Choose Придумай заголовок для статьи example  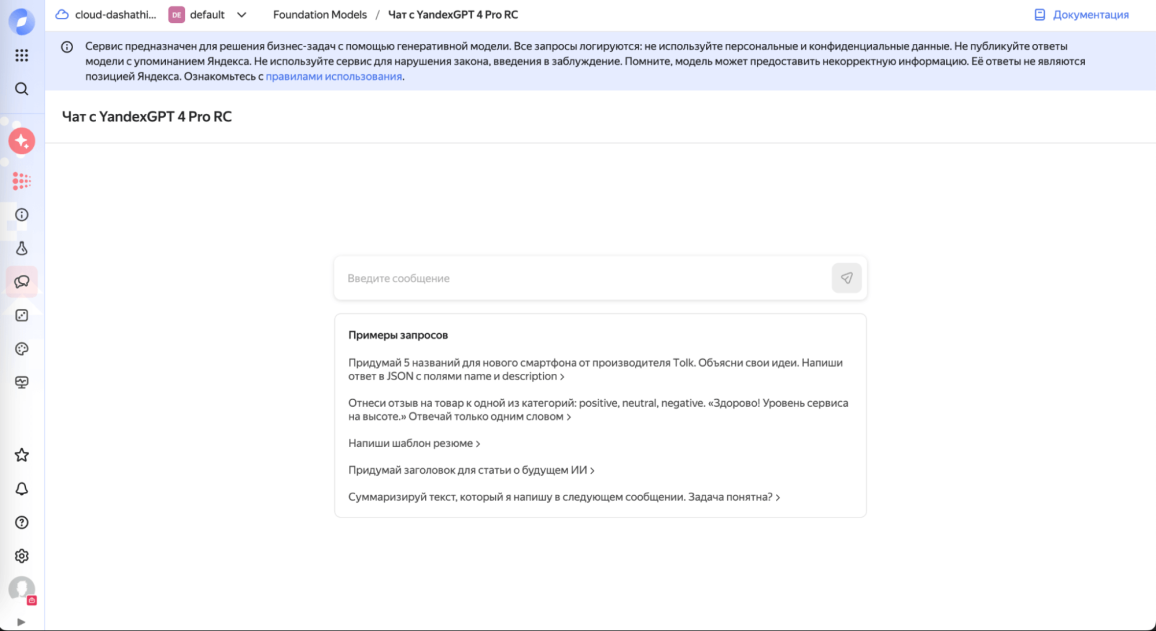pyautogui.click(x=472, y=470)
